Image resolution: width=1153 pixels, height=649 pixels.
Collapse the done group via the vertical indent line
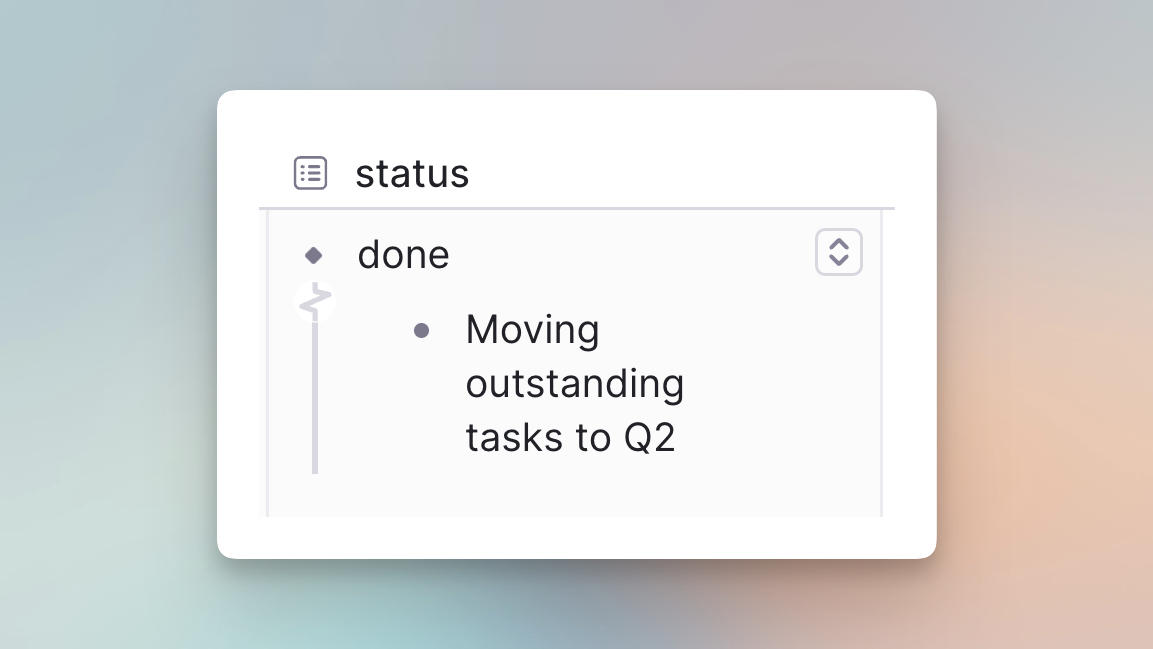[x=315, y=397]
